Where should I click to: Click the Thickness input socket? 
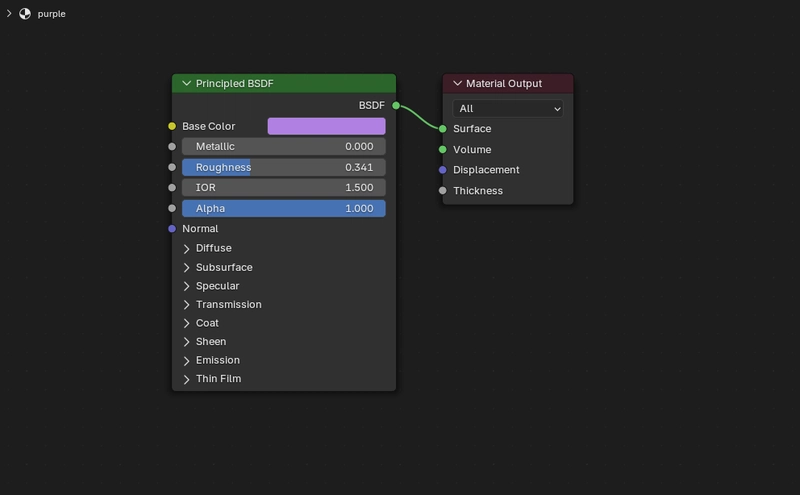click(x=442, y=191)
